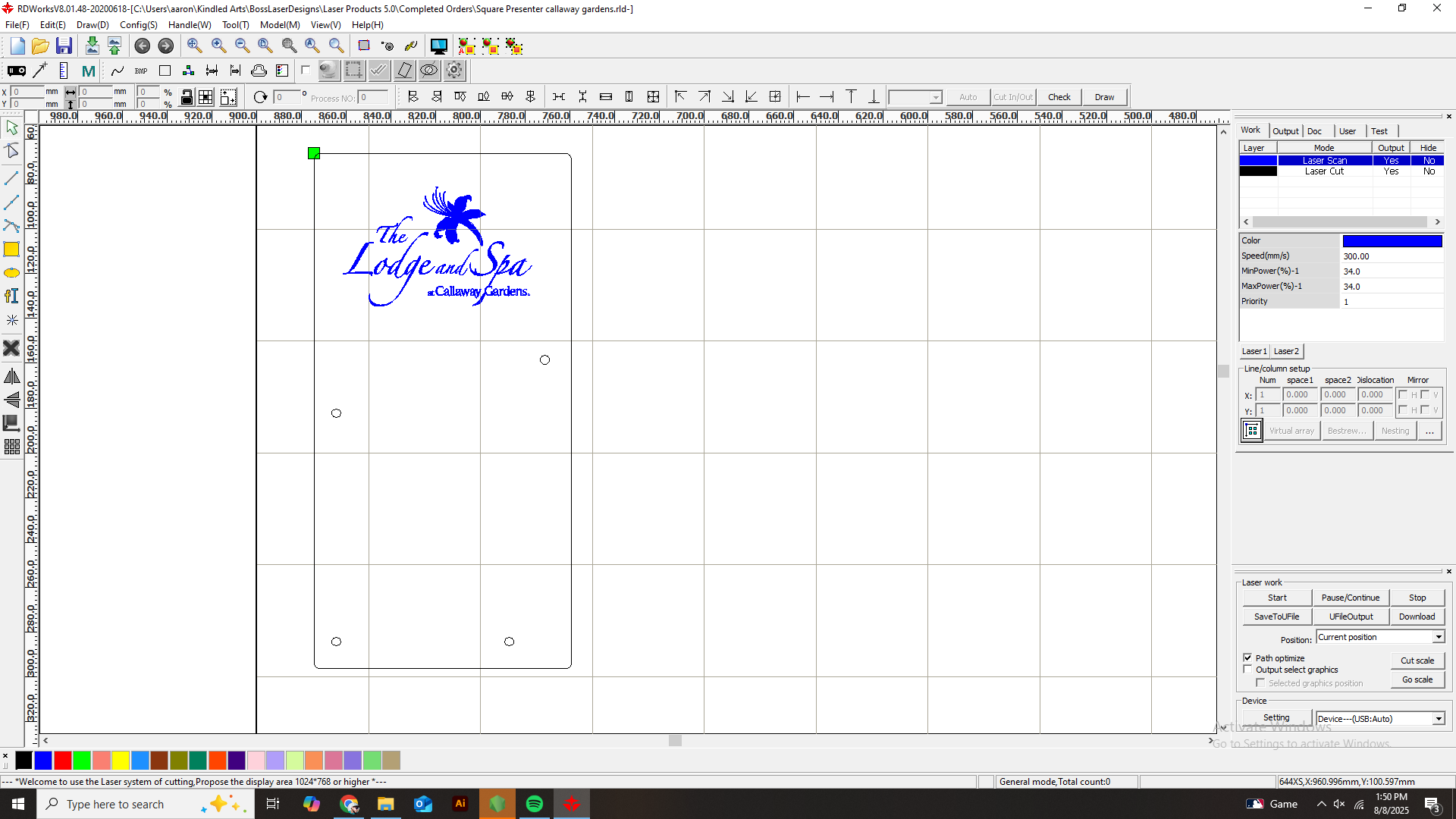The width and height of the screenshot is (1456, 819).
Task: Click the Process NO input field
Action: tap(373, 97)
